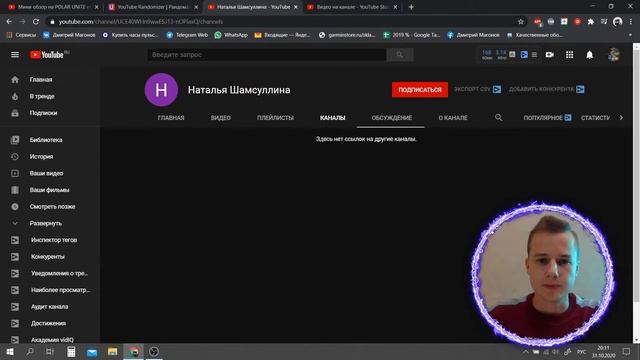Click the browser address bar

282,22
